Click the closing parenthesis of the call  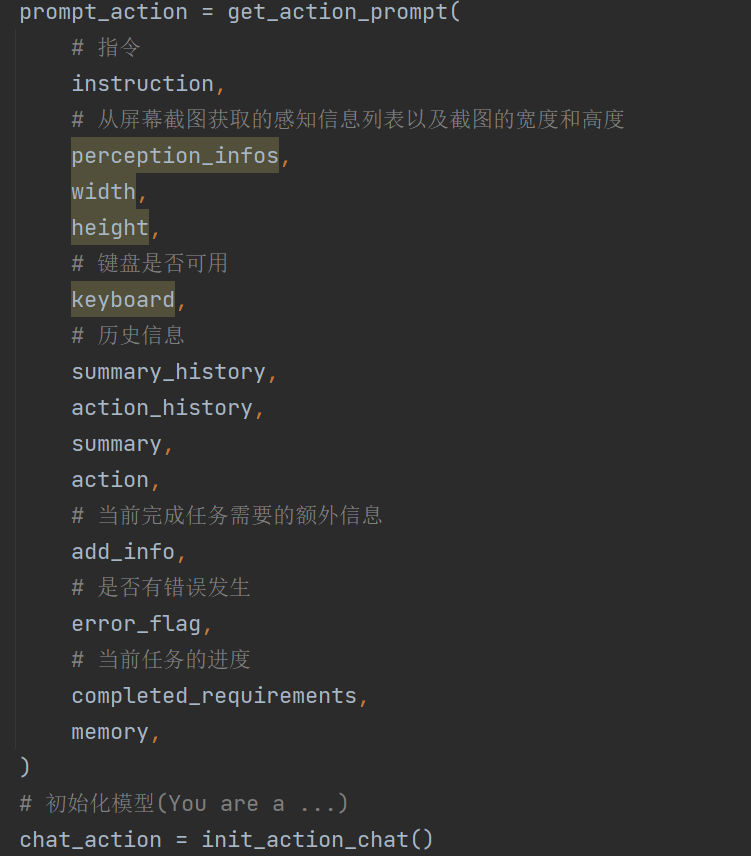(25, 767)
